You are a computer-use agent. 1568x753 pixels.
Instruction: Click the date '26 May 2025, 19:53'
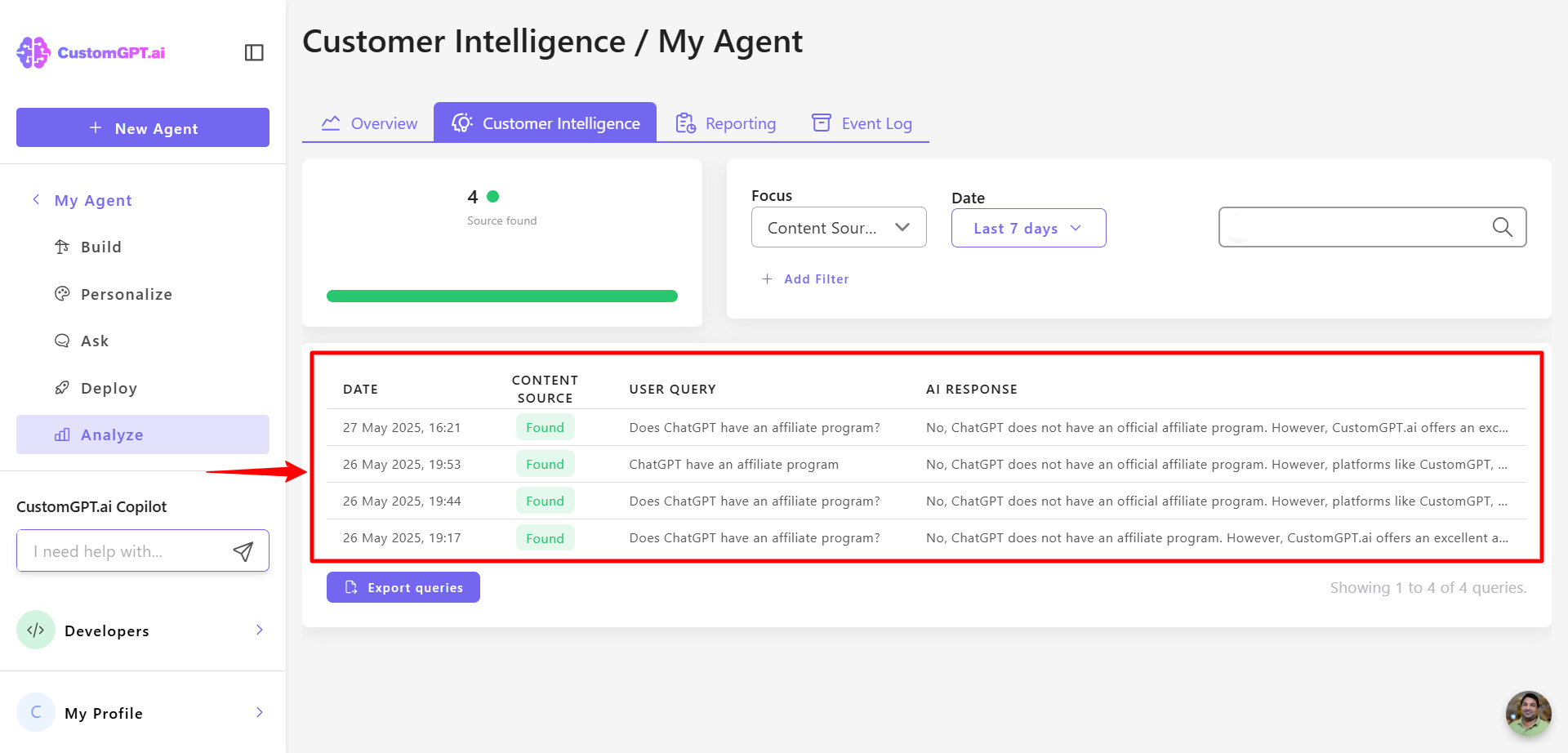click(x=402, y=464)
